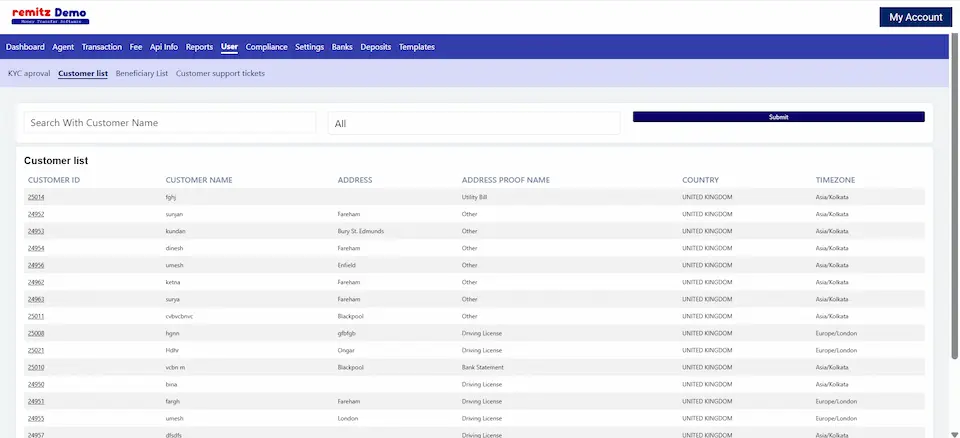Open the My Account button

click(915, 17)
